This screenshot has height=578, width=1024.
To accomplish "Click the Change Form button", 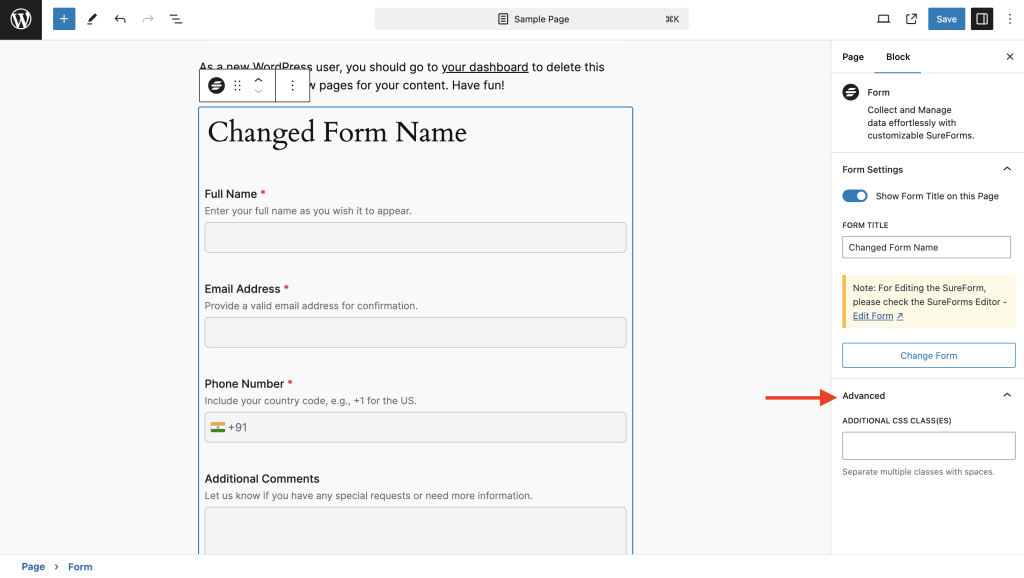I will click(928, 356).
